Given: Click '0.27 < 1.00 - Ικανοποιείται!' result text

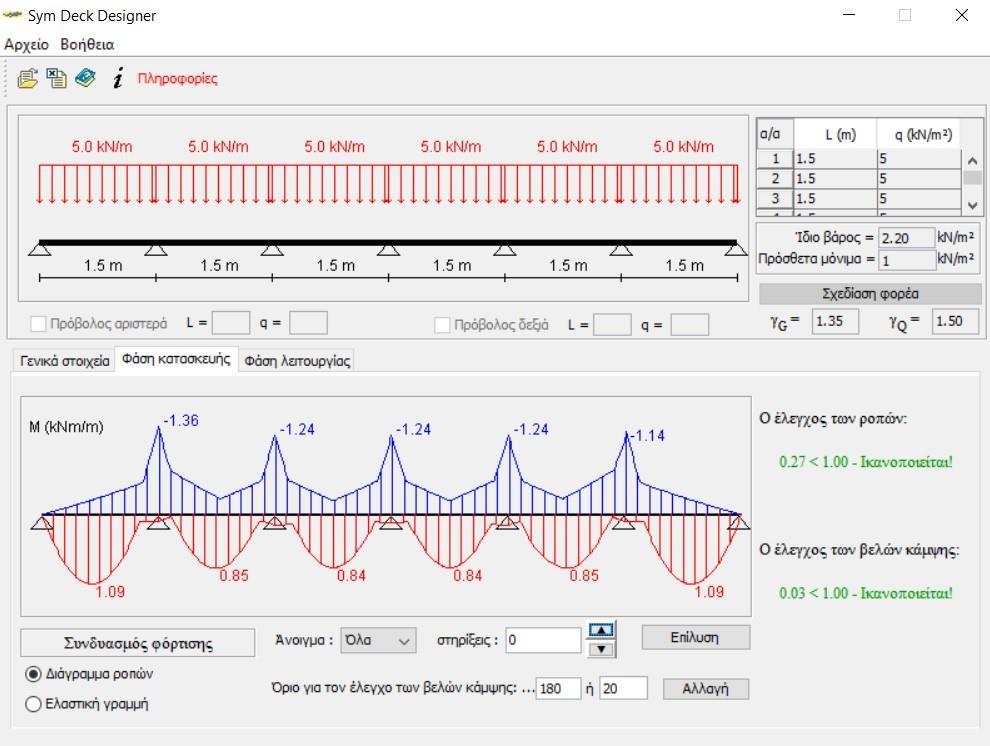Looking at the screenshot, I should [866, 462].
